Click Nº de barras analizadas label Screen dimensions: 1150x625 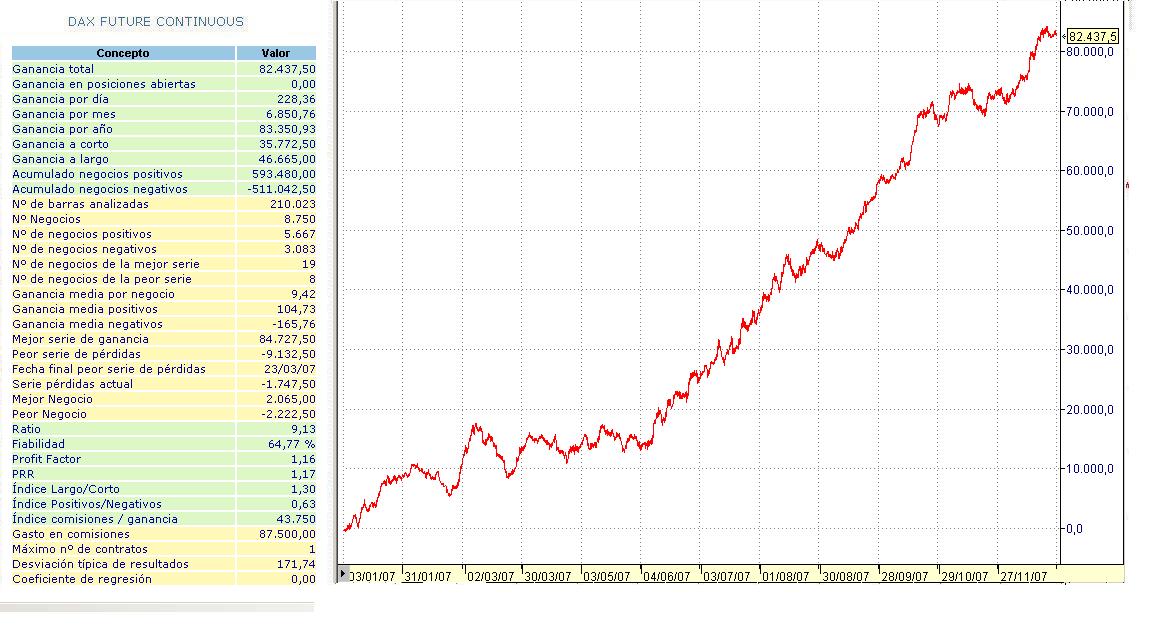tap(80, 204)
